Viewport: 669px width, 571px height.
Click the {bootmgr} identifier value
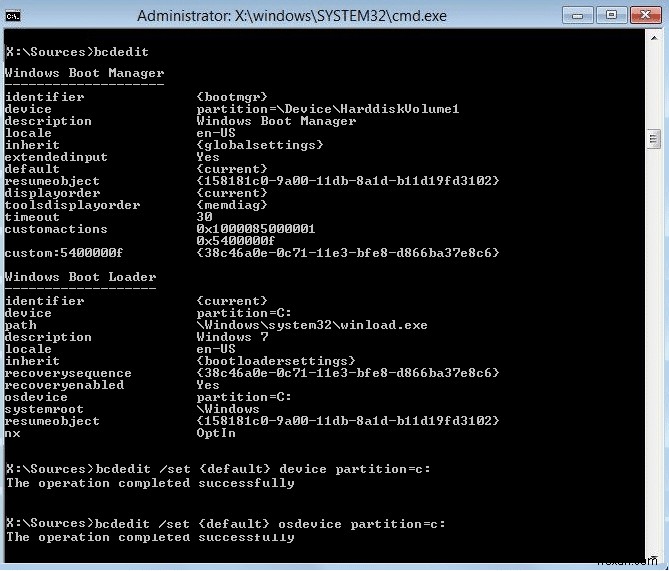232,97
